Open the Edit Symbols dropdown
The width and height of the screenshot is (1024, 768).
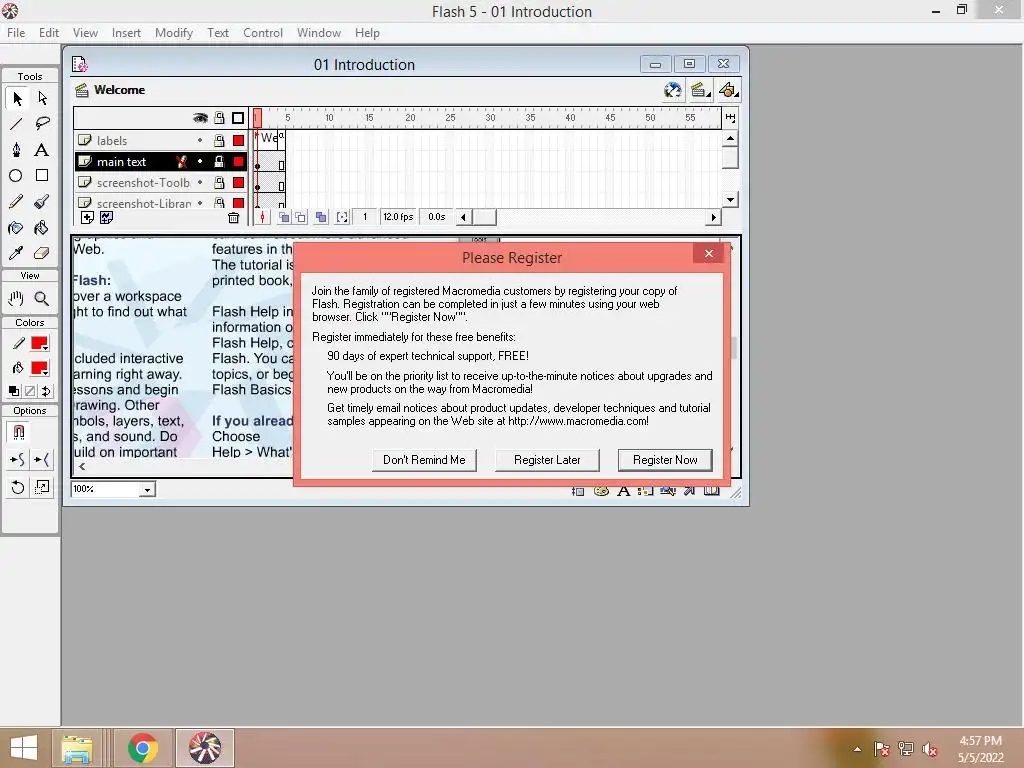pyautogui.click(x=728, y=91)
